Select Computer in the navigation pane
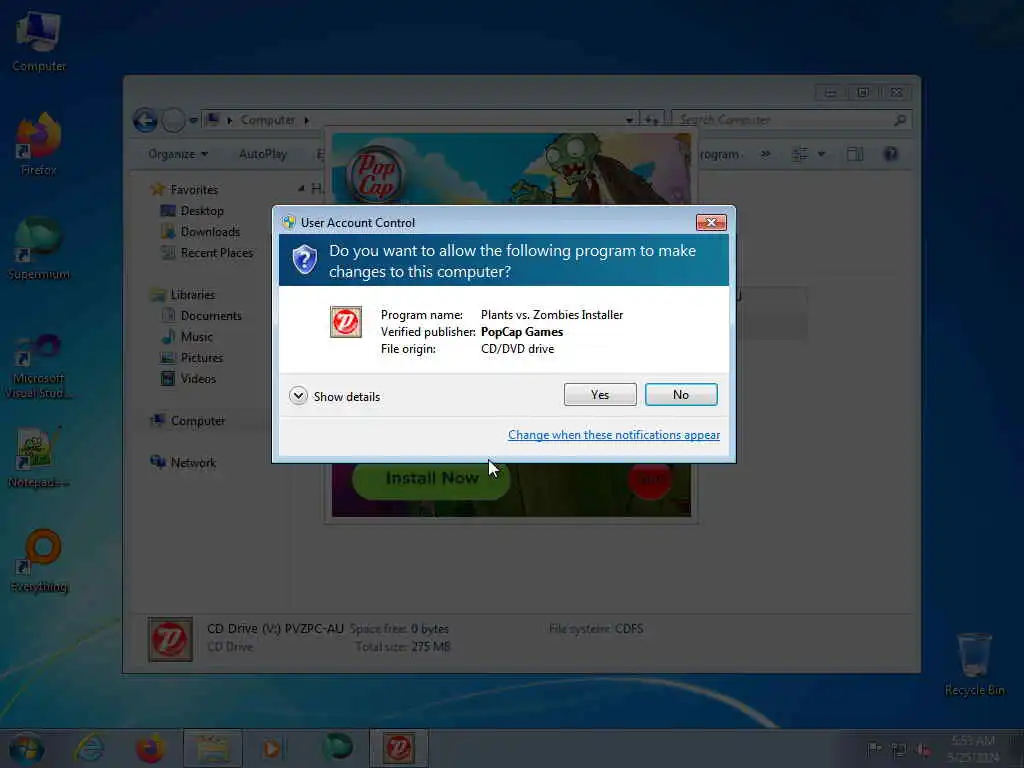Image resolution: width=1024 pixels, height=768 pixels. click(x=198, y=421)
